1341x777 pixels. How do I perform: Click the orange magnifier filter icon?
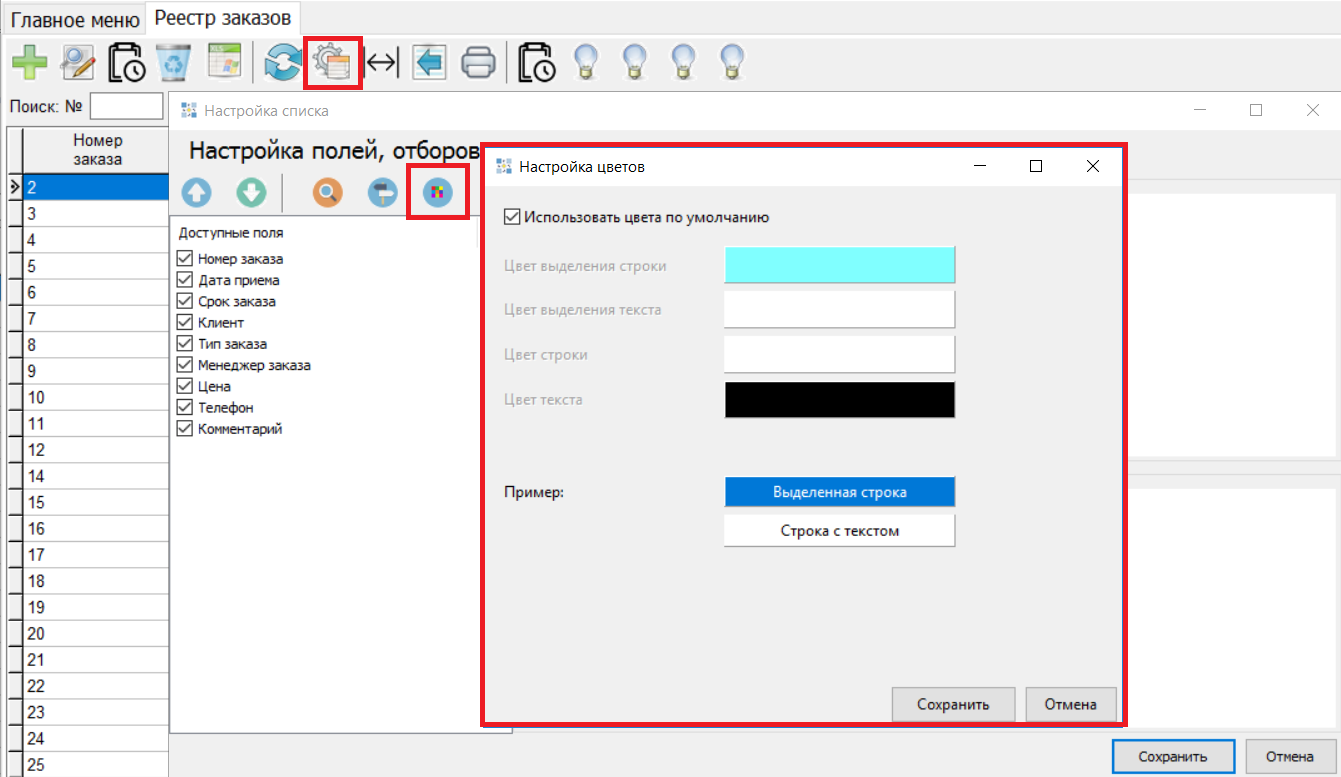(x=327, y=193)
